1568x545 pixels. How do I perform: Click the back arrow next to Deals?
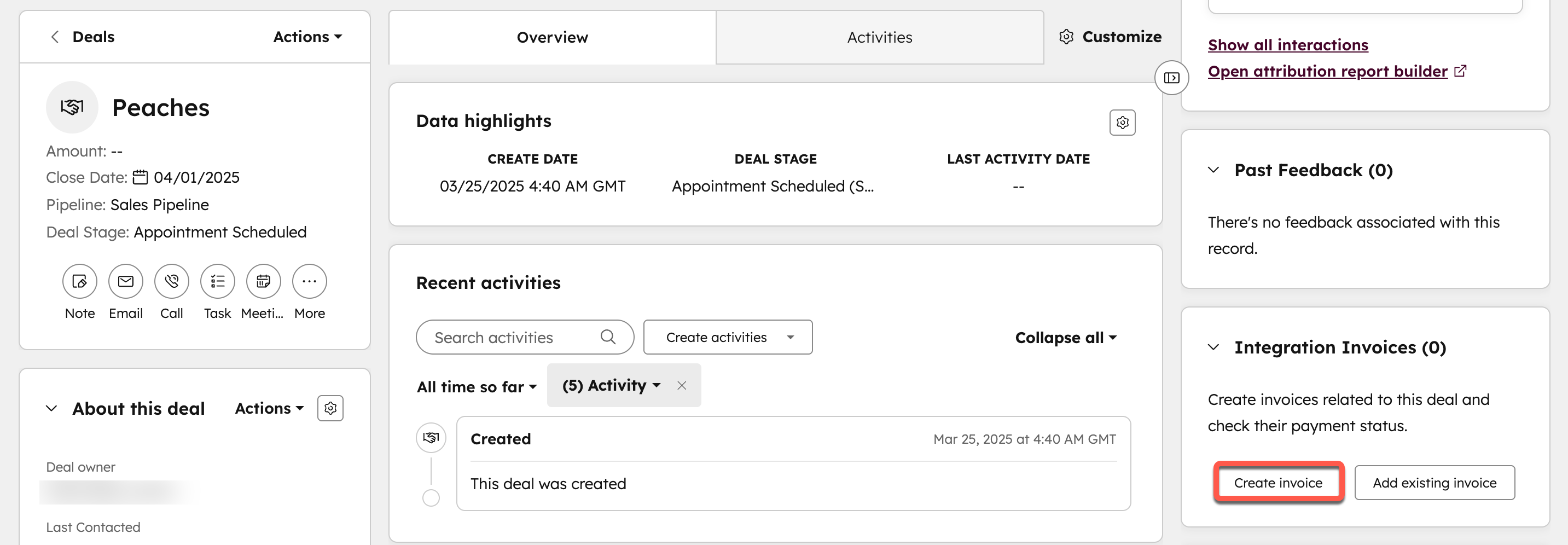(x=55, y=37)
